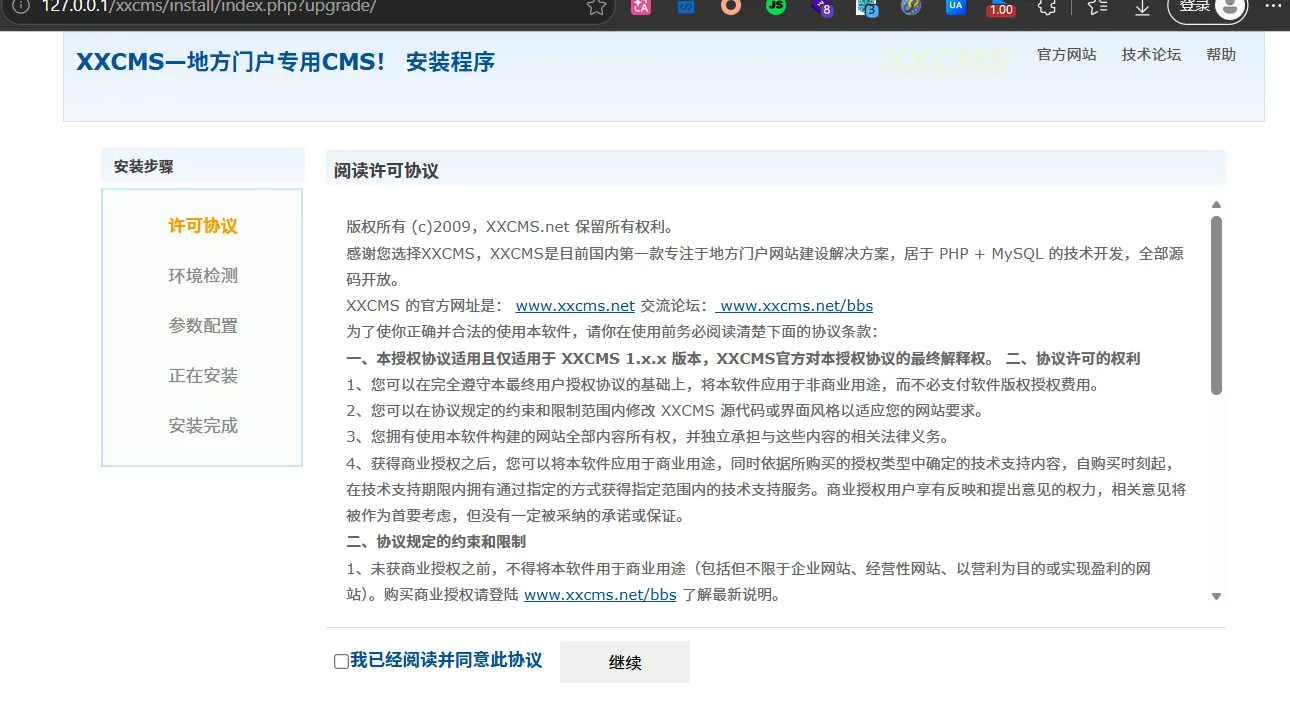Select the 安装完成 install step
This screenshot has height=726, width=1290.
point(203,426)
